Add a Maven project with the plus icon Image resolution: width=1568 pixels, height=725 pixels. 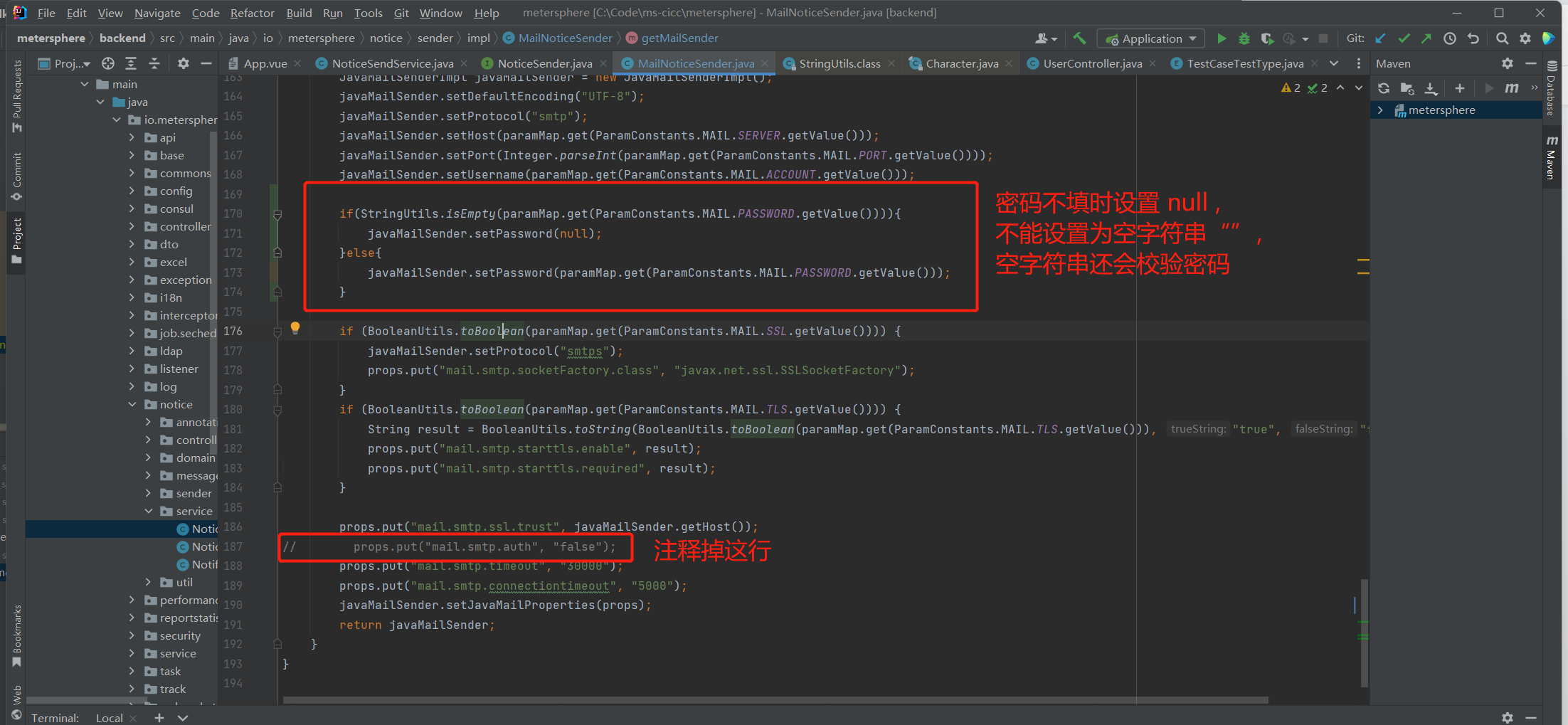[x=1460, y=88]
